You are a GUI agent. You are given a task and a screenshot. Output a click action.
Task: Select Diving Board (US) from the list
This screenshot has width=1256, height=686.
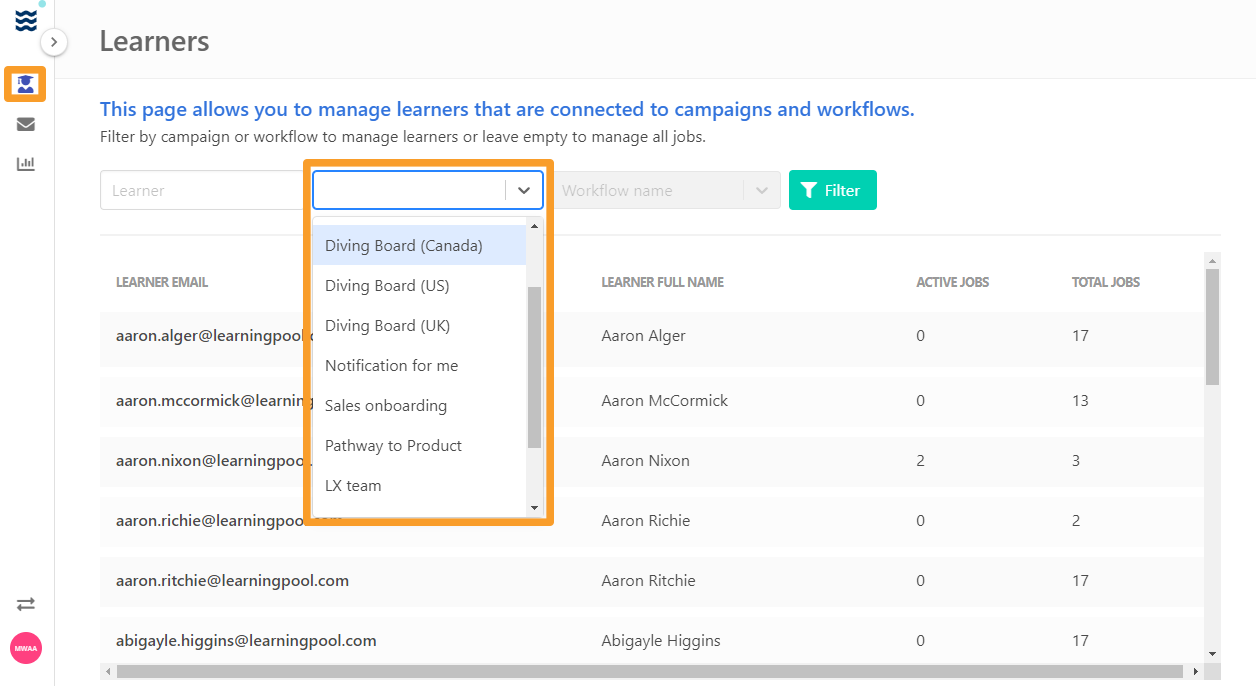click(x=385, y=285)
